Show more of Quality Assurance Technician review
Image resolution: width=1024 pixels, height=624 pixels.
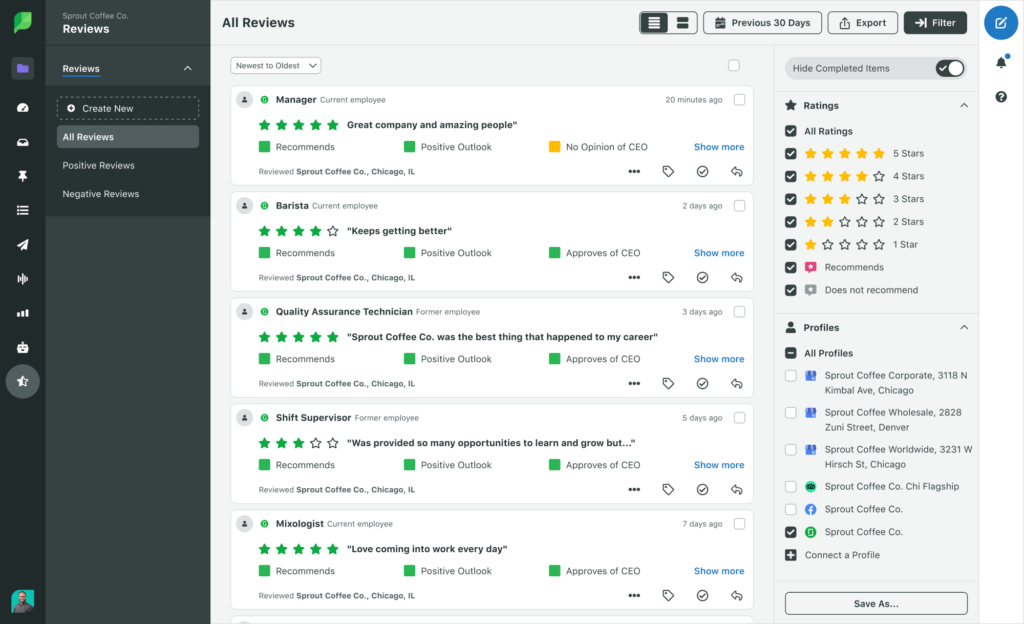pyautogui.click(x=719, y=359)
